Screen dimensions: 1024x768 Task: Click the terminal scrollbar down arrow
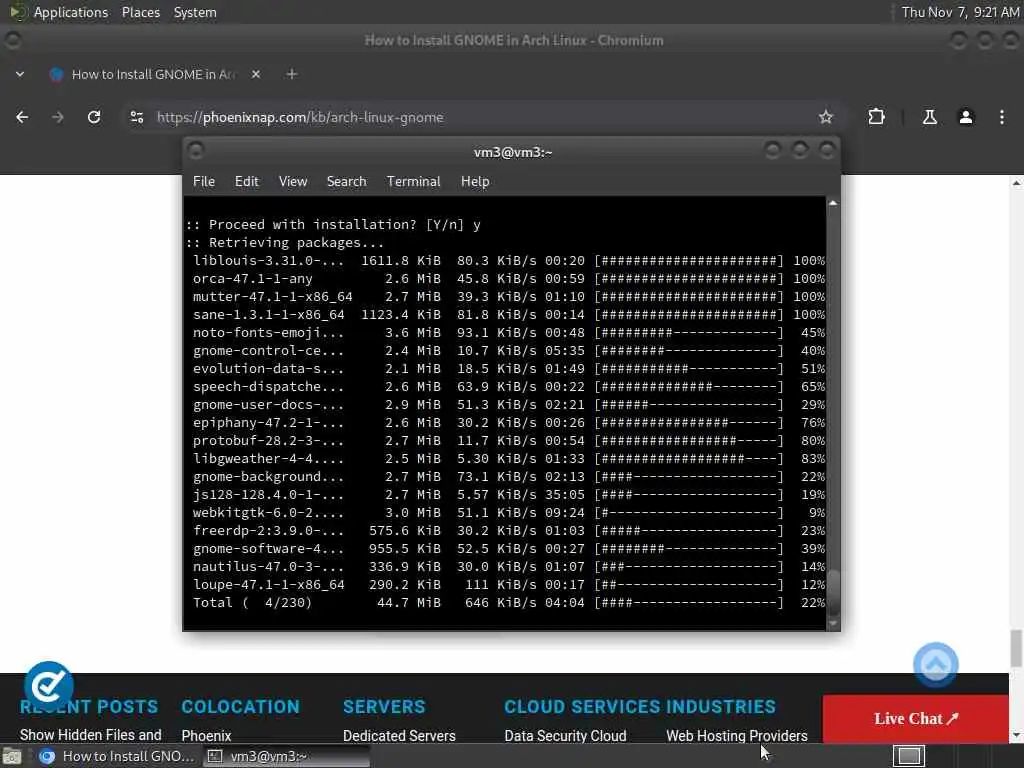pyautogui.click(x=833, y=623)
